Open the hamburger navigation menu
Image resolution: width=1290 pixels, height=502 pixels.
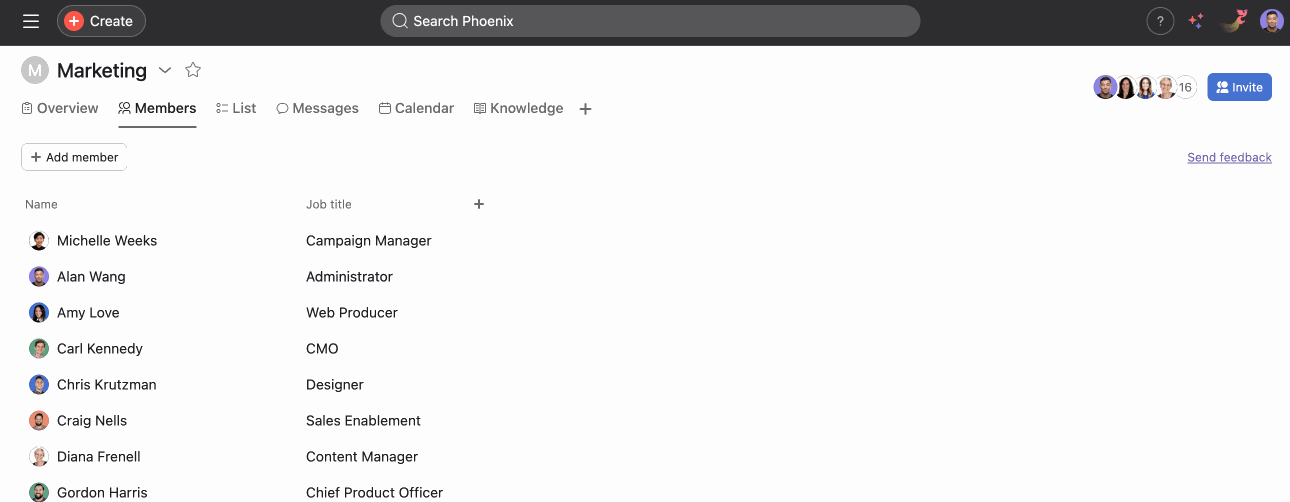(31, 21)
